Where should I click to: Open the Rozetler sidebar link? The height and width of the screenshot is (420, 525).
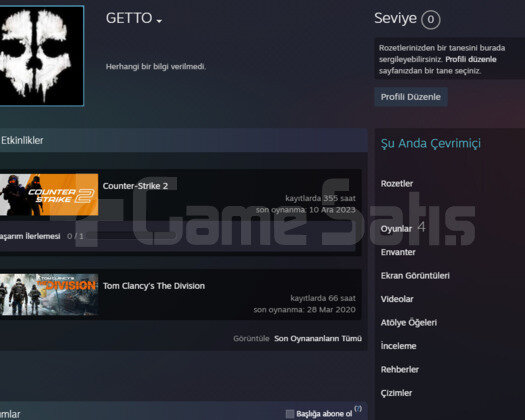click(397, 184)
